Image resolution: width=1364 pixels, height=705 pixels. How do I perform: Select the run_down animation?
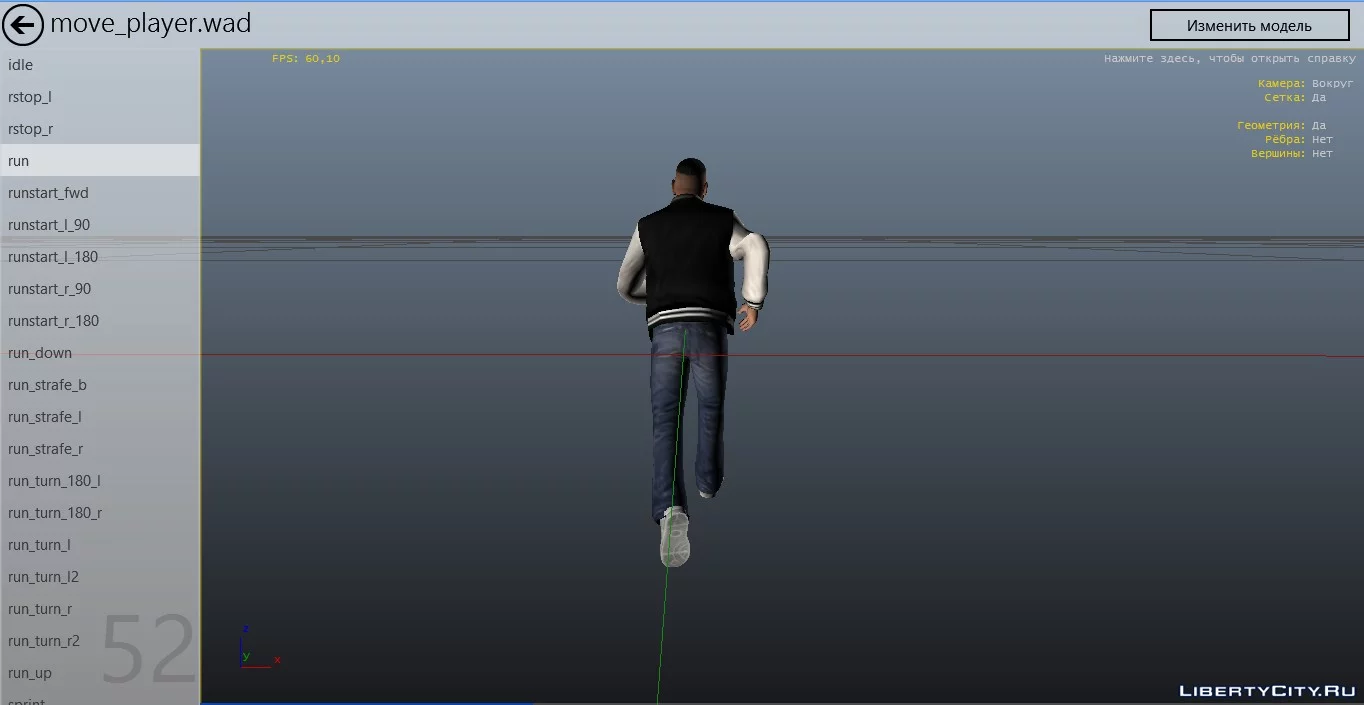[100, 353]
